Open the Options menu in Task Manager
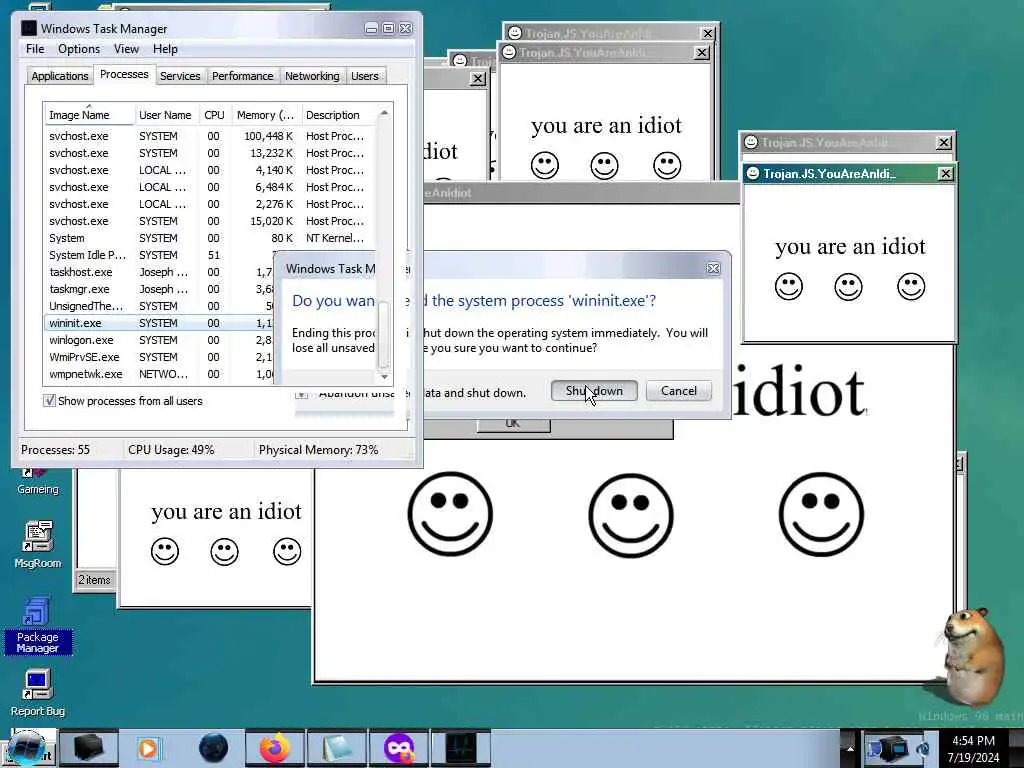Screen dimensions: 1024x768 tap(78, 49)
